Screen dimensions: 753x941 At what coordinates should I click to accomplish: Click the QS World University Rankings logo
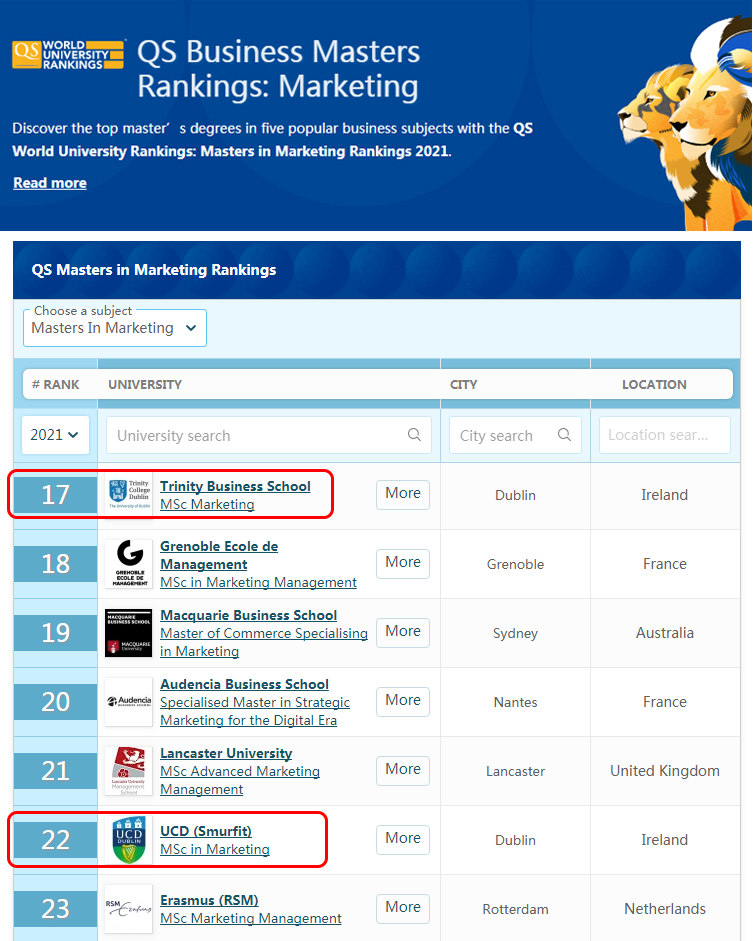pyautogui.click(x=68, y=54)
